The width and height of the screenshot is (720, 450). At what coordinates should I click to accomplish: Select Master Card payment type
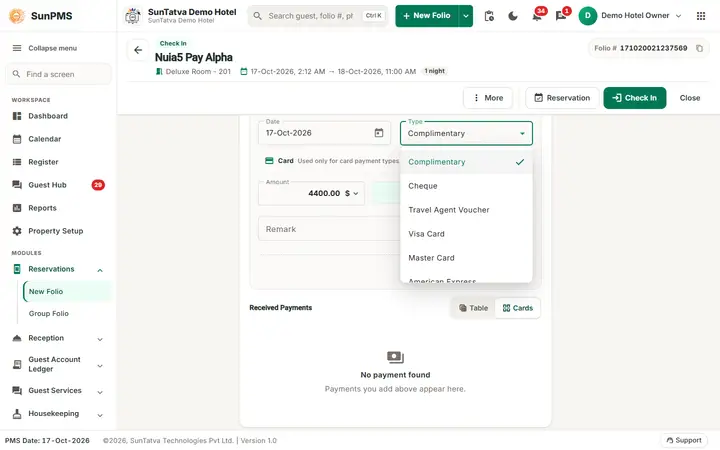(x=466, y=258)
